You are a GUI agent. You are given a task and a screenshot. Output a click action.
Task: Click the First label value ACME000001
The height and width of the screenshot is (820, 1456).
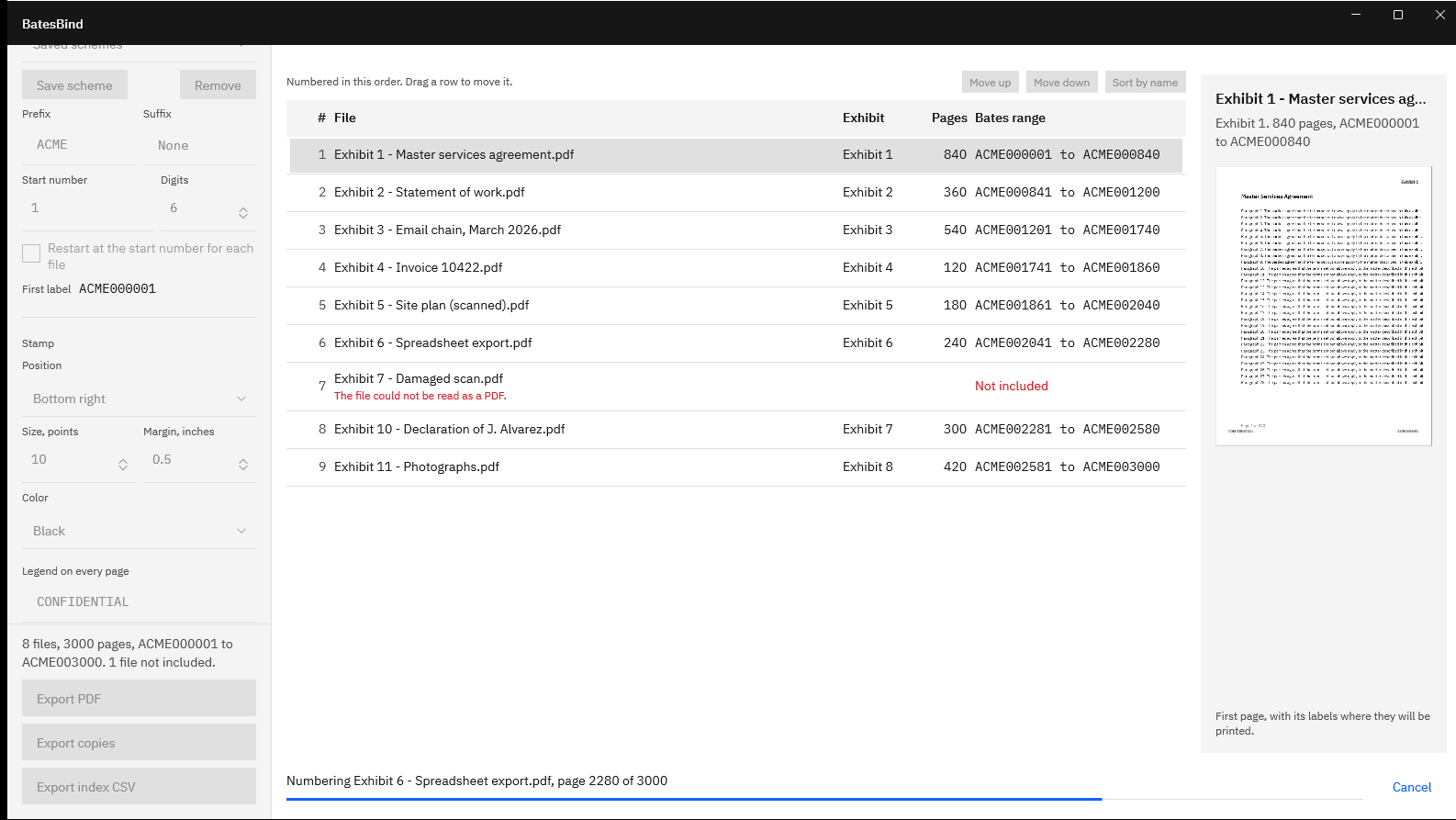(118, 288)
